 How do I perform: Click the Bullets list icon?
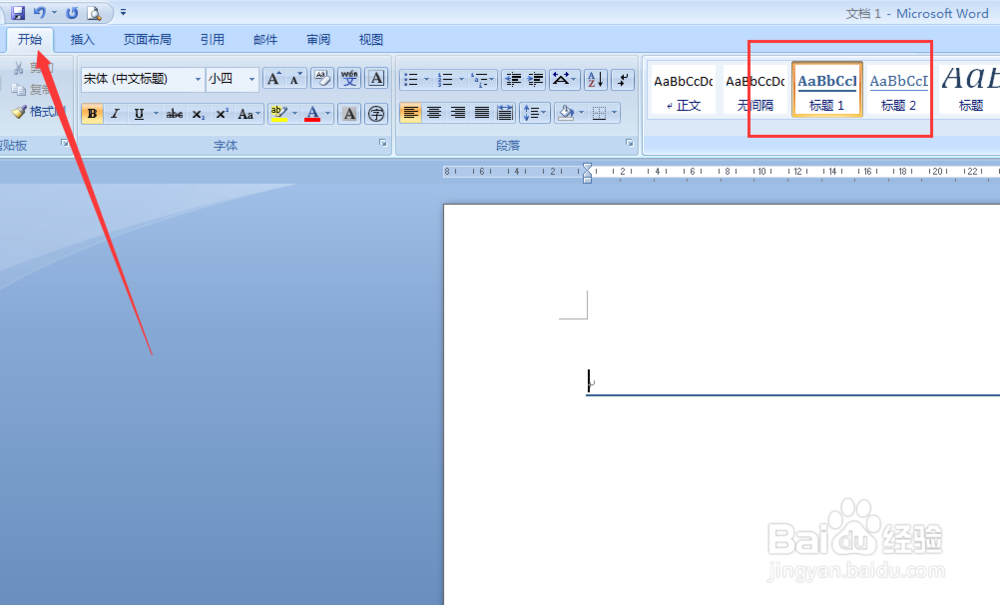(411, 79)
